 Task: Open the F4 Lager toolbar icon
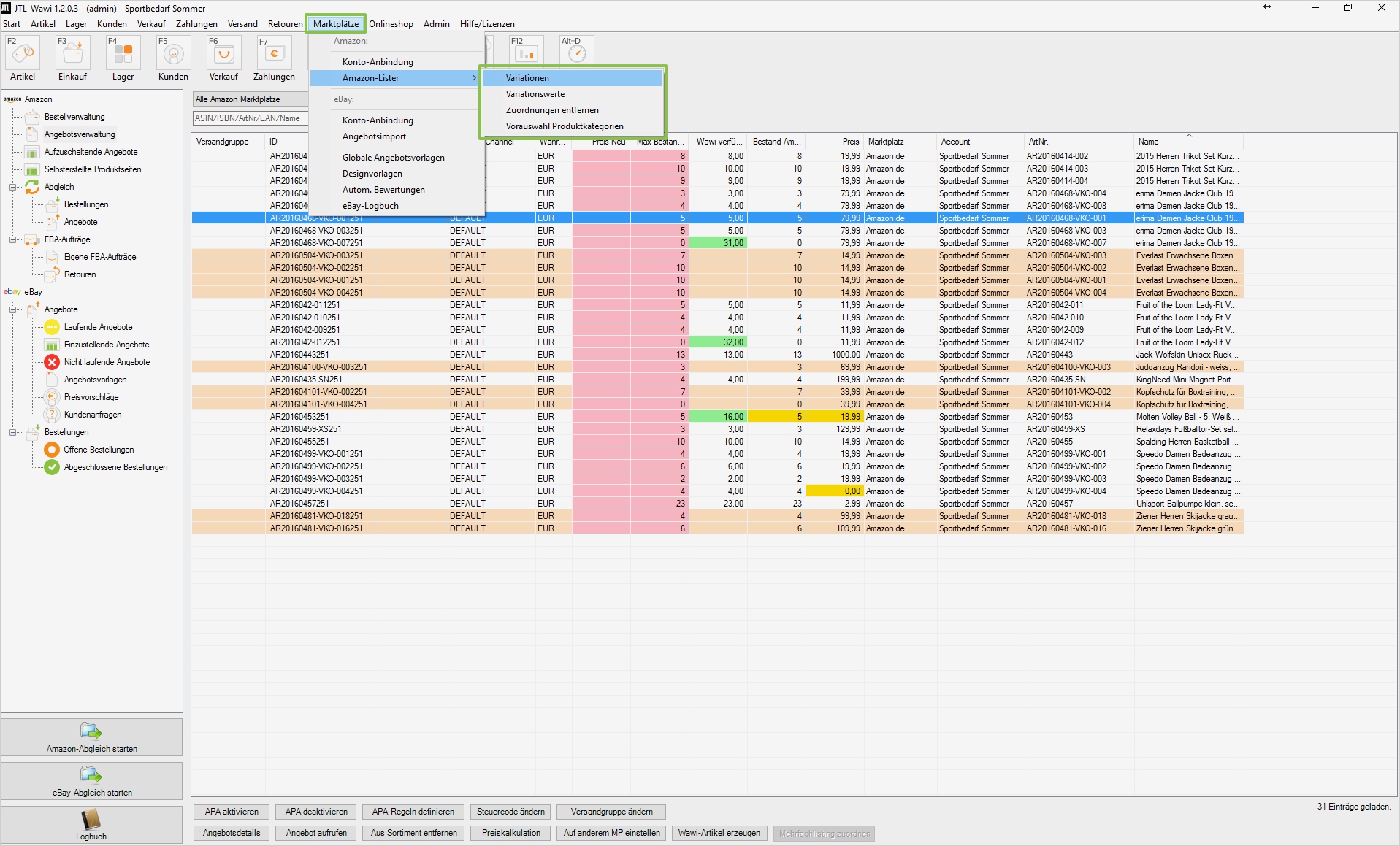(x=123, y=54)
